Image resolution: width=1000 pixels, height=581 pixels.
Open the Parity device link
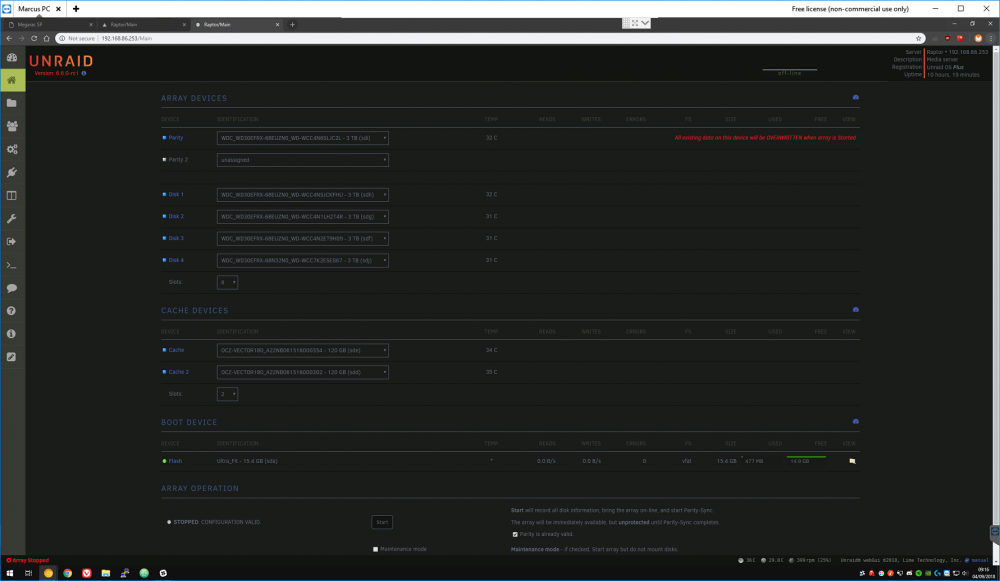176,138
